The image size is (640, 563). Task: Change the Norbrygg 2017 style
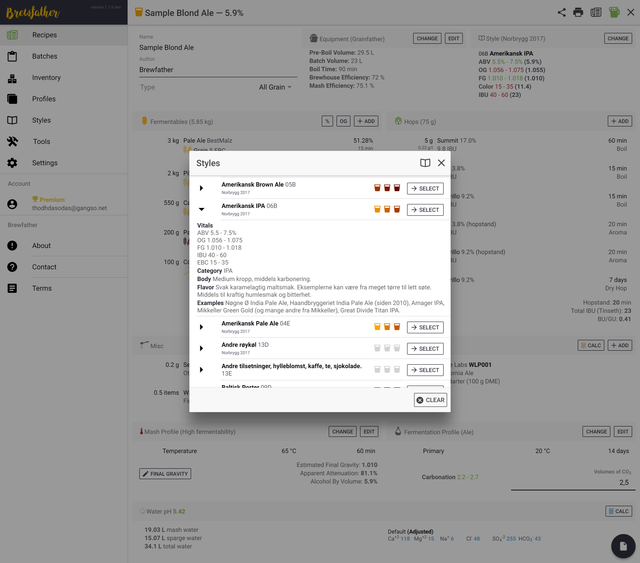(618, 38)
